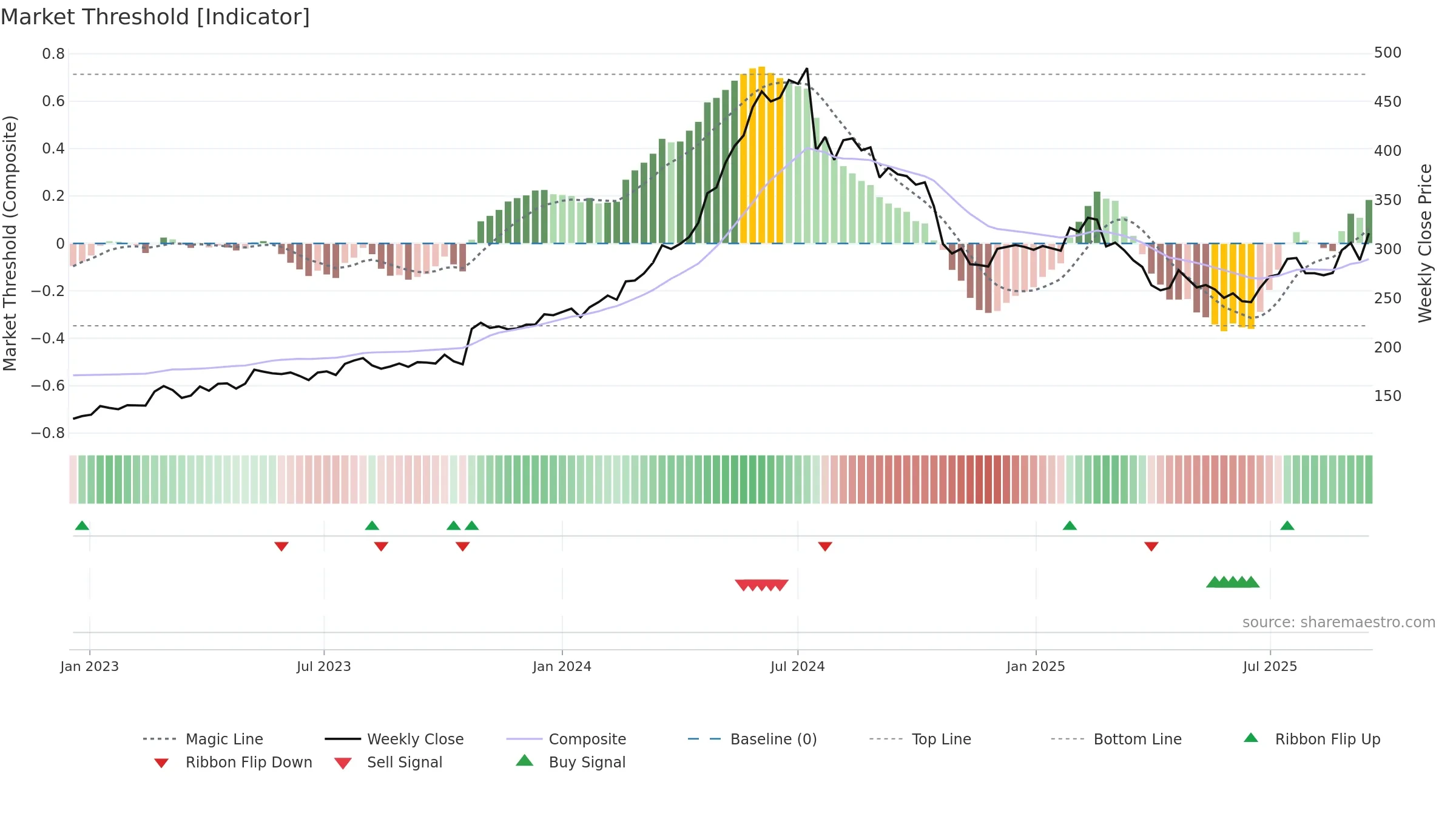Image resolution: width=1456 pixels, height=819 pixels.
Task: Click the −0.4 left axis tick label
Action: (x=48, y=338)
